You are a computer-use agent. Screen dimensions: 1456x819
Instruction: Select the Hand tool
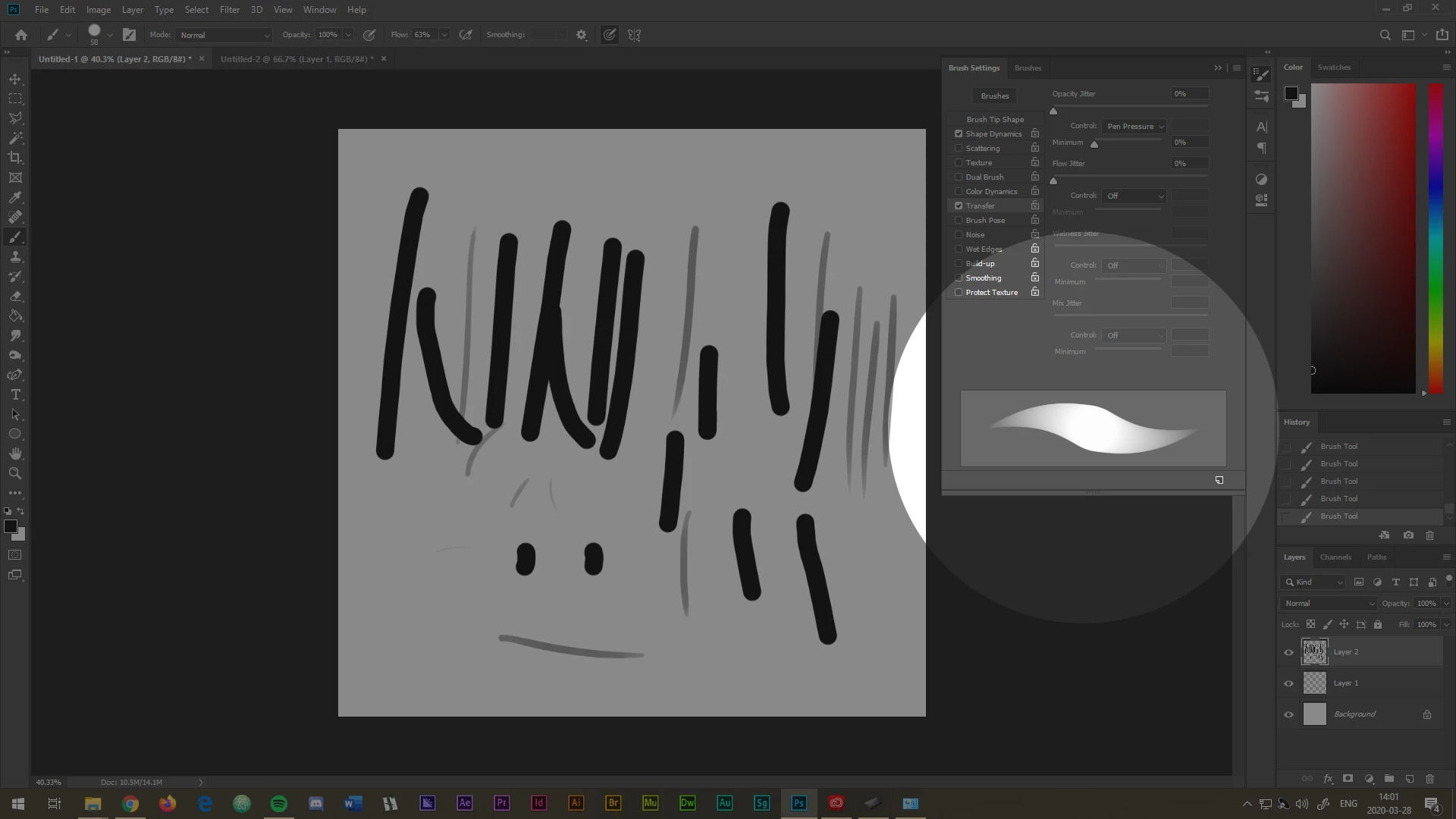pos(15,453)
